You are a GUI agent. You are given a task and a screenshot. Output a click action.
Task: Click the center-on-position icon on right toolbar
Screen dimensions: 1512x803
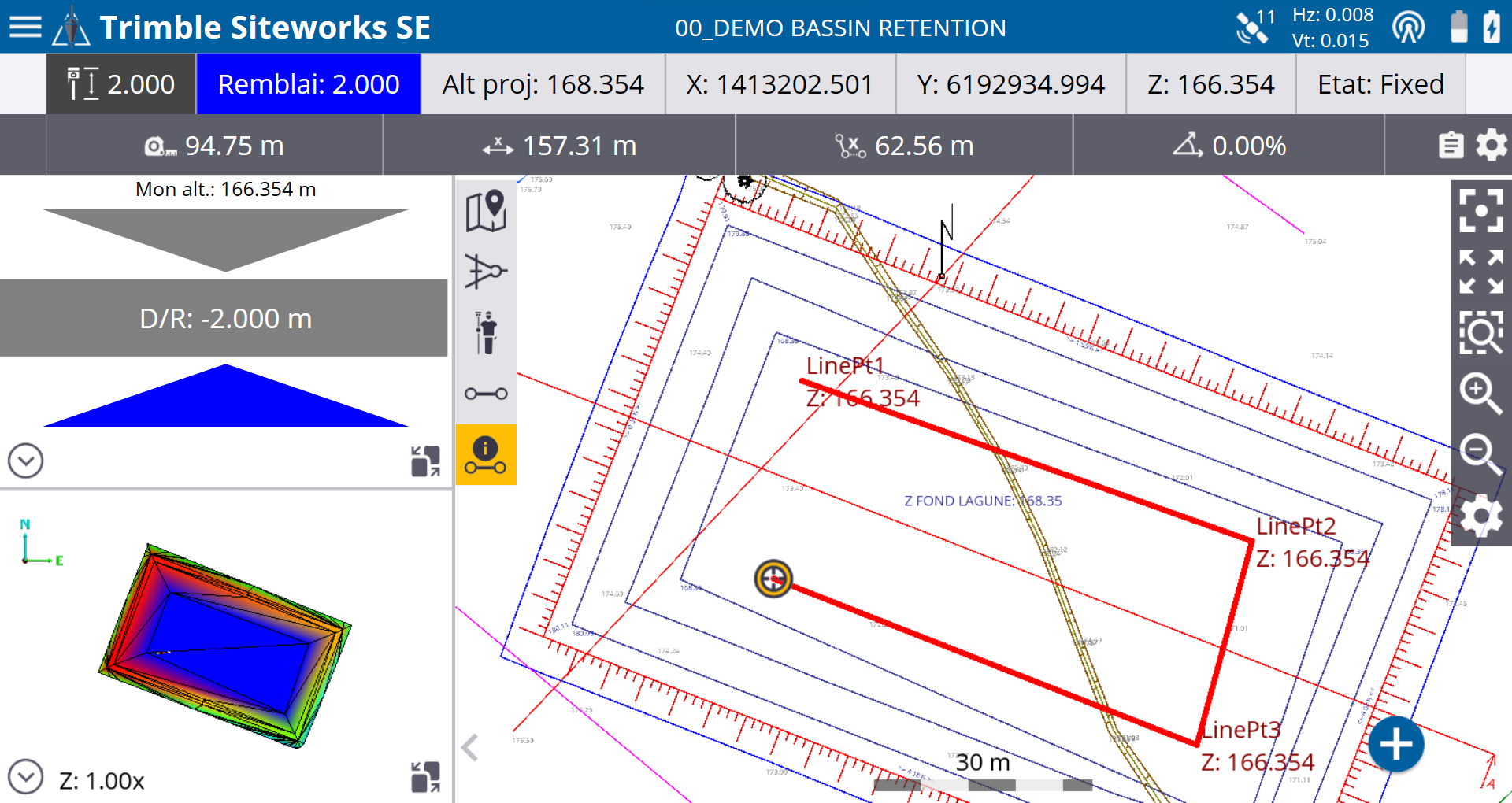coord(1481,210)
